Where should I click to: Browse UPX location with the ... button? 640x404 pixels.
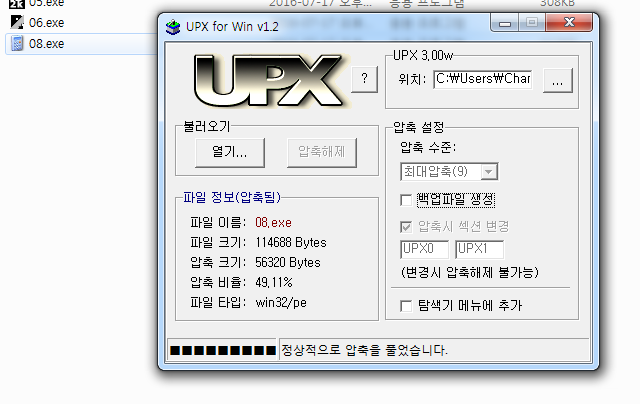click(x=558, y=80)
